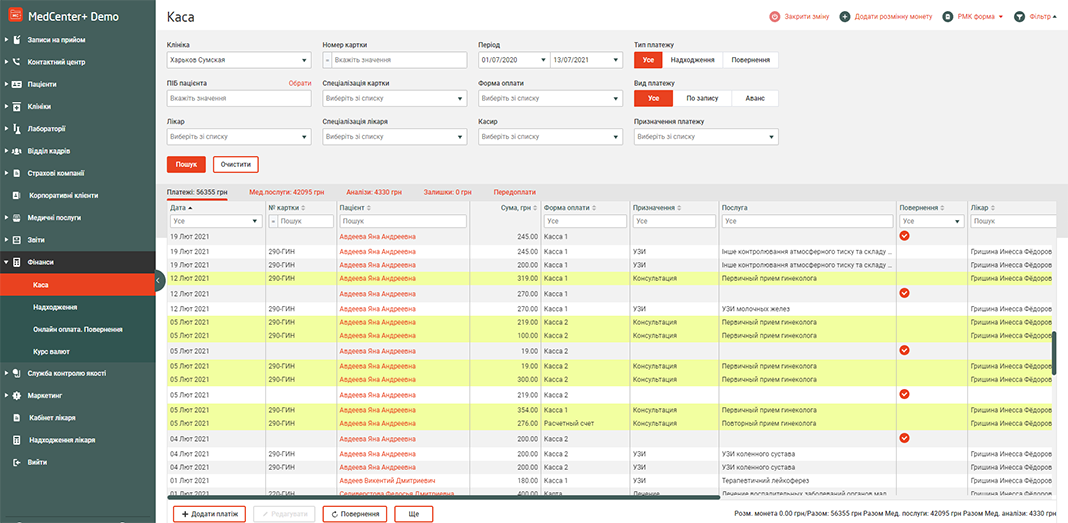Click the Add change coin plus icon
The height and width of the screenshot is (523, 1068).
(x=845, y=17)
